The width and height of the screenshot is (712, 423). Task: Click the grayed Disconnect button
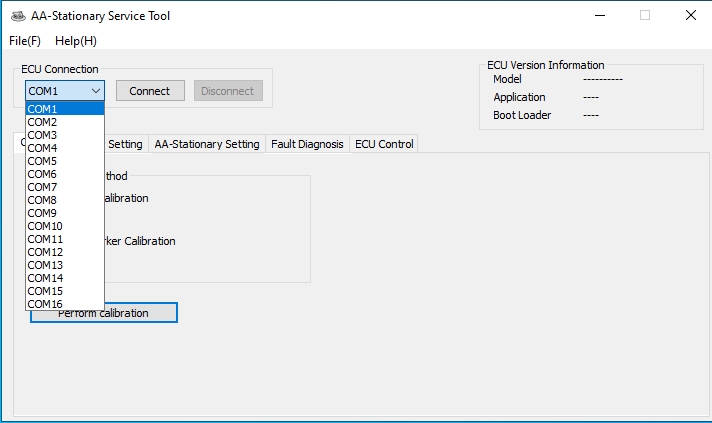(228, 91)
